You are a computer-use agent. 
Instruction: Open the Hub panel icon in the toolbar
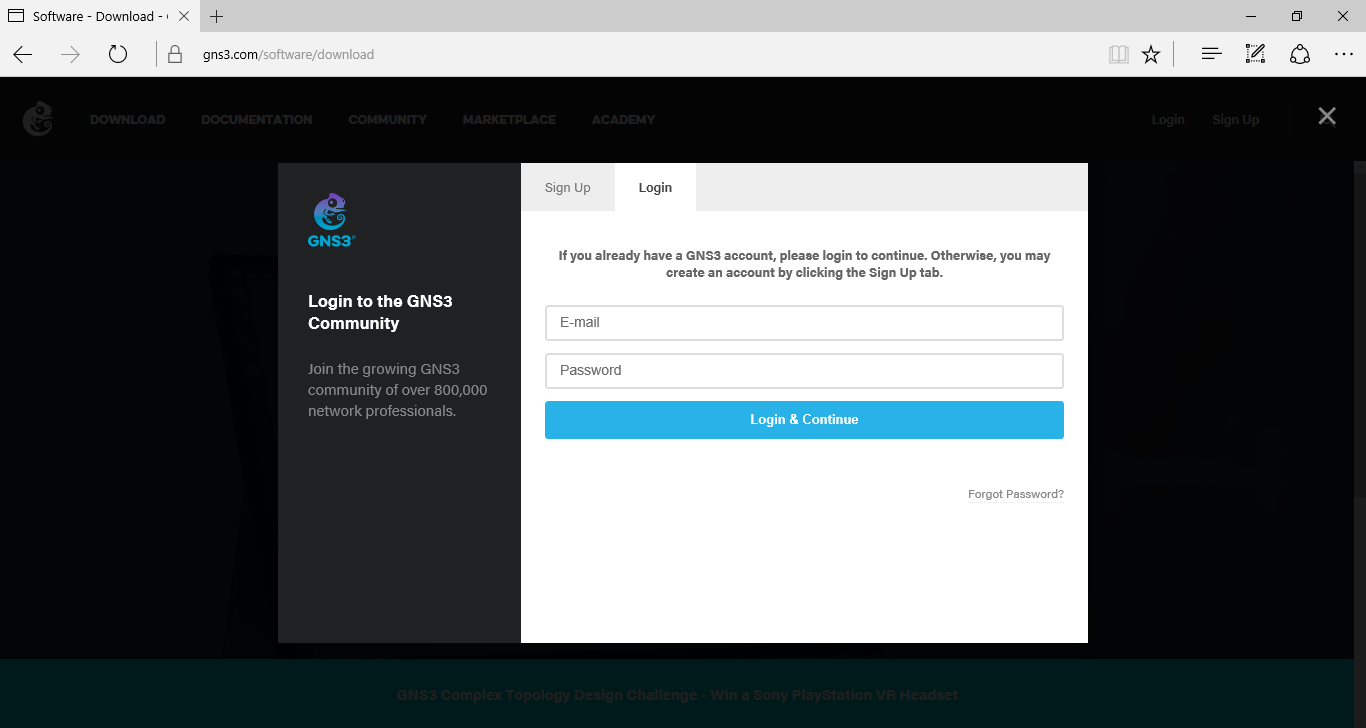1211,54
